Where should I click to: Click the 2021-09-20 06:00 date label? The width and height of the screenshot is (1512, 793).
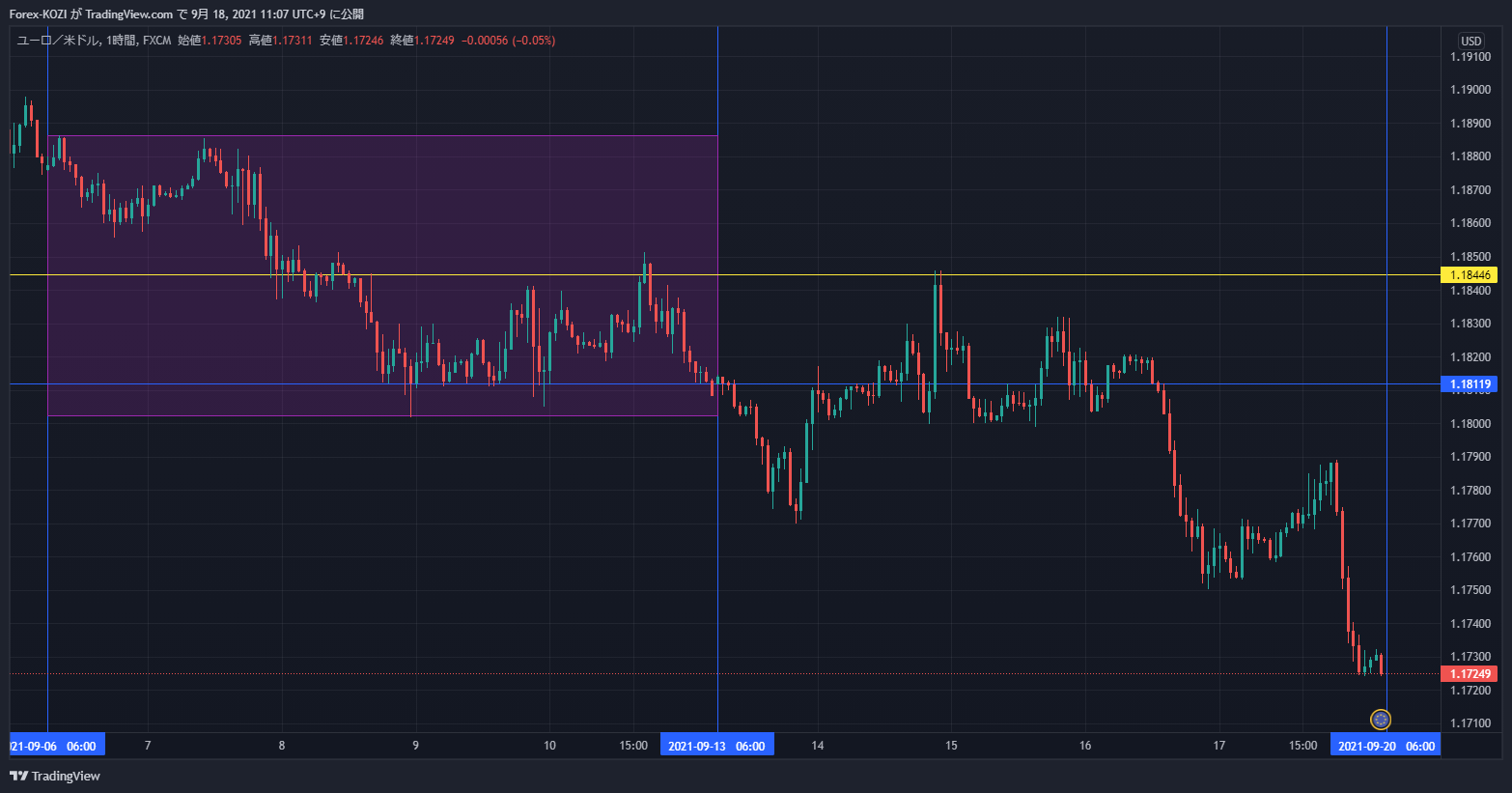(x=1386, y=746)
